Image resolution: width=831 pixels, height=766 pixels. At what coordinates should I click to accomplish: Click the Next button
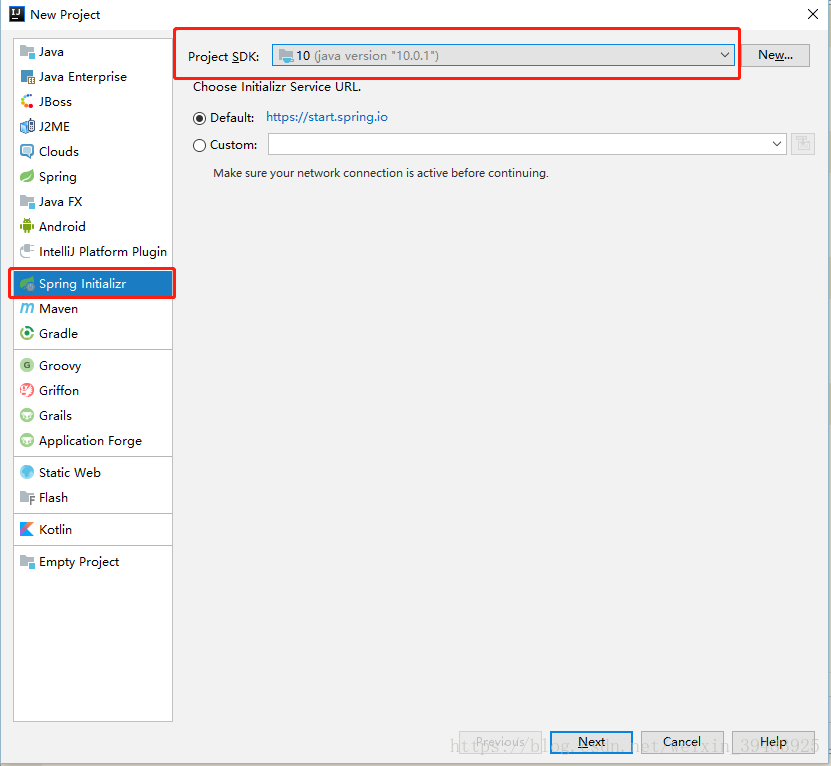click(591, 742)
